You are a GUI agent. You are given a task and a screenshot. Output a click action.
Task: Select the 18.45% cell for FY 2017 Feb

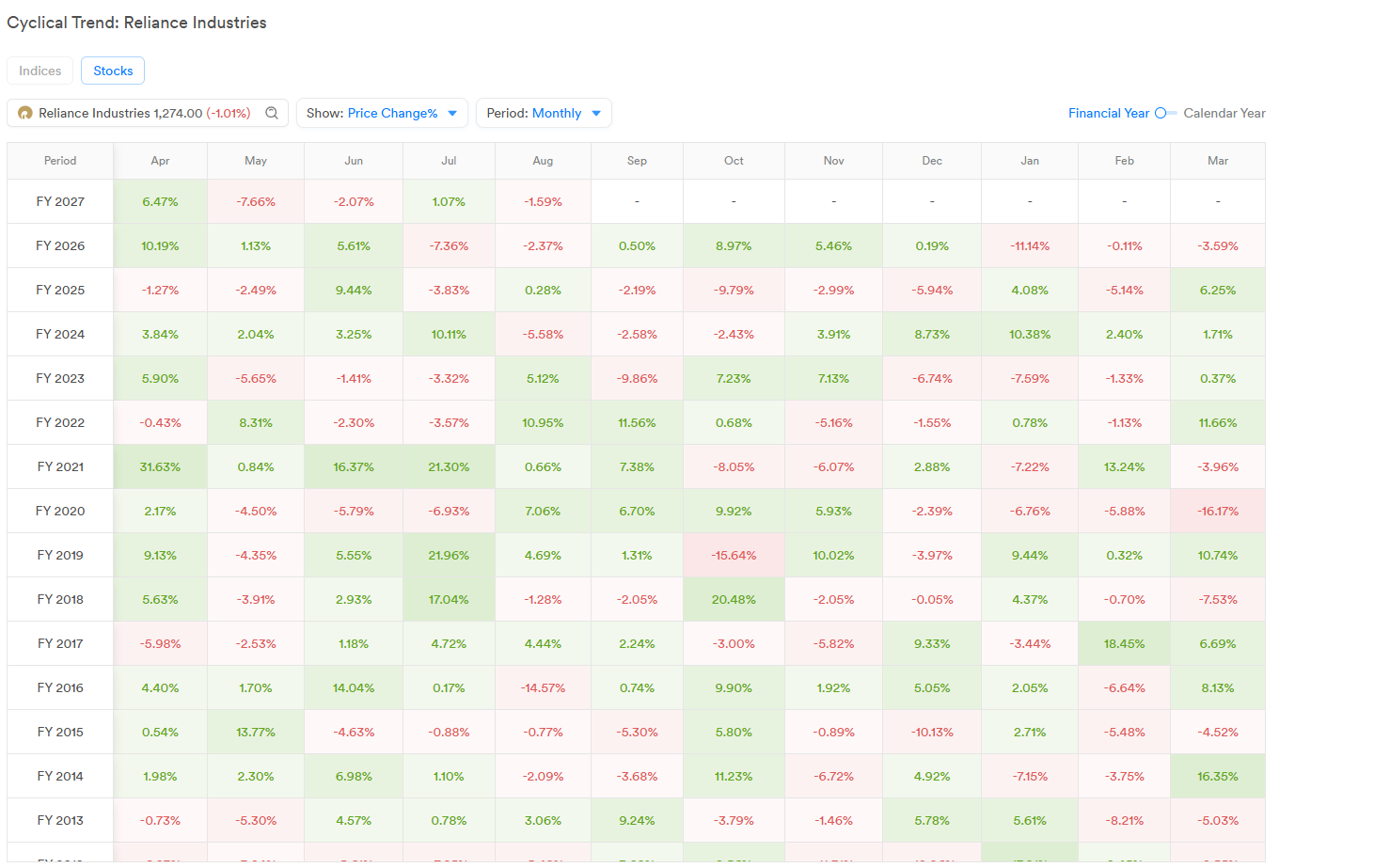click(x=1125, y=643)
